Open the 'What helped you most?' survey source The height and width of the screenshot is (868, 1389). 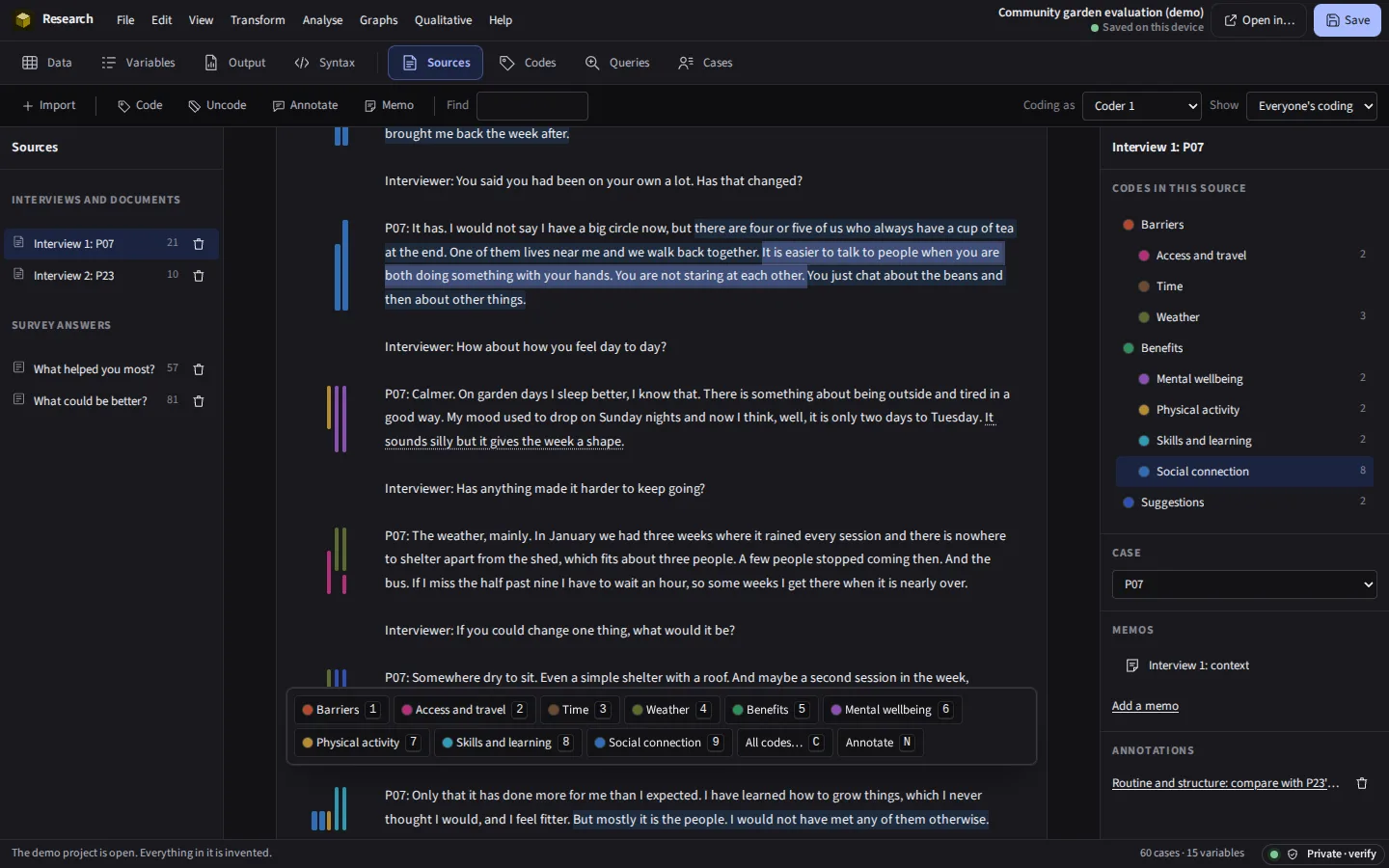[x=94, y=369]
